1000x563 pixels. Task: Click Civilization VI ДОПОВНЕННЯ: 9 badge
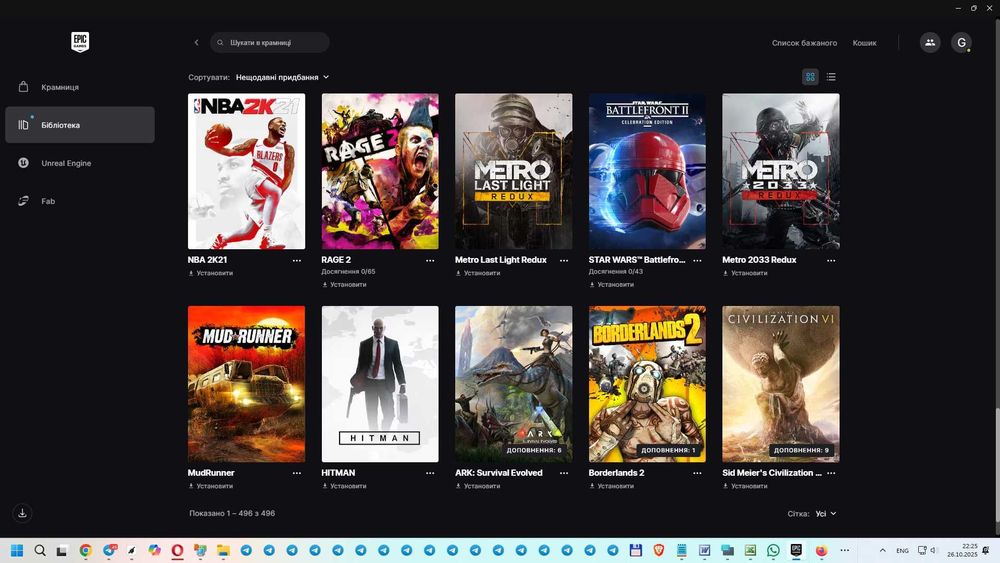click(x=801, y=450)
